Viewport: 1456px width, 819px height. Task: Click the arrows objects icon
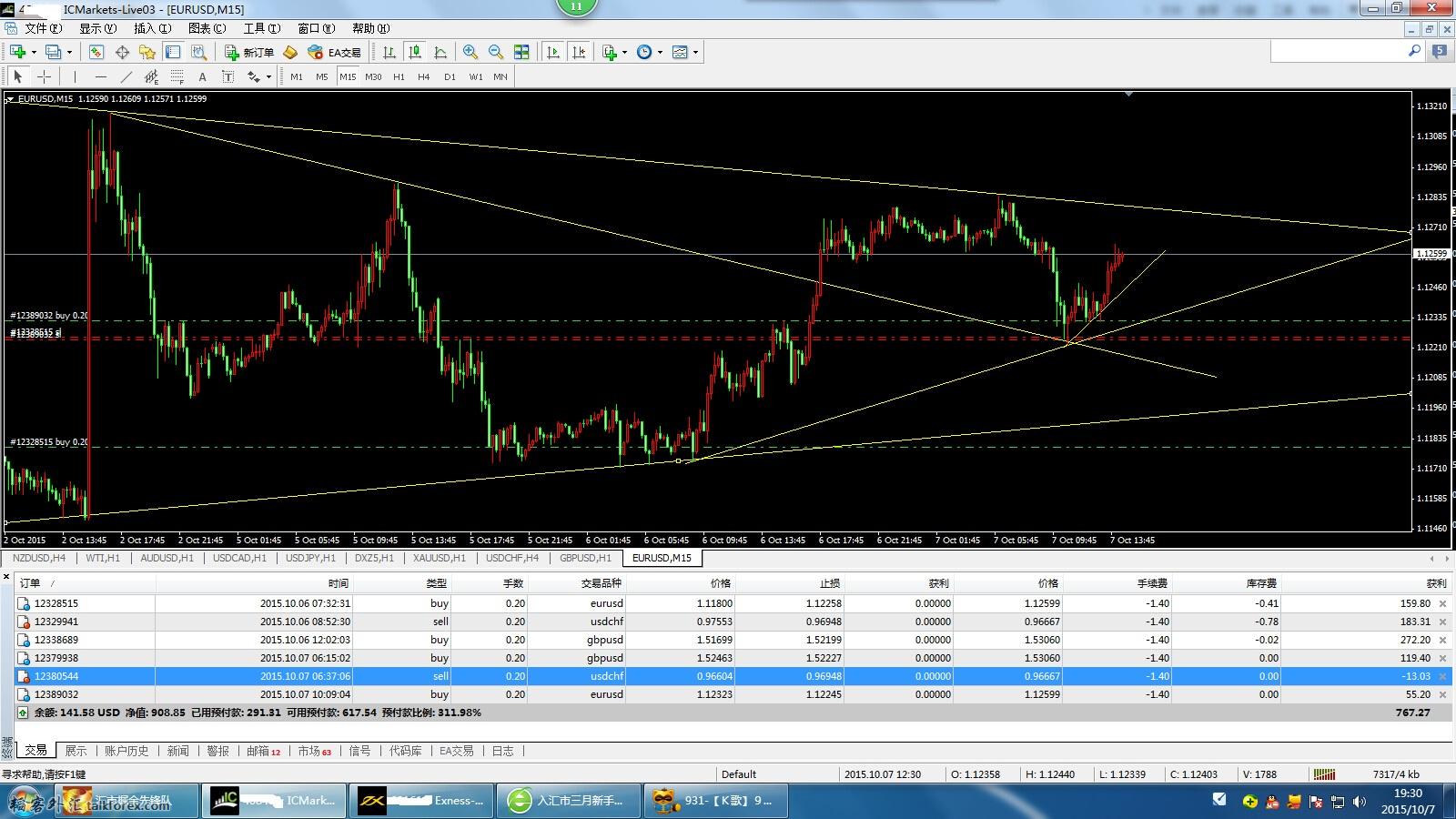coord(254,77)
